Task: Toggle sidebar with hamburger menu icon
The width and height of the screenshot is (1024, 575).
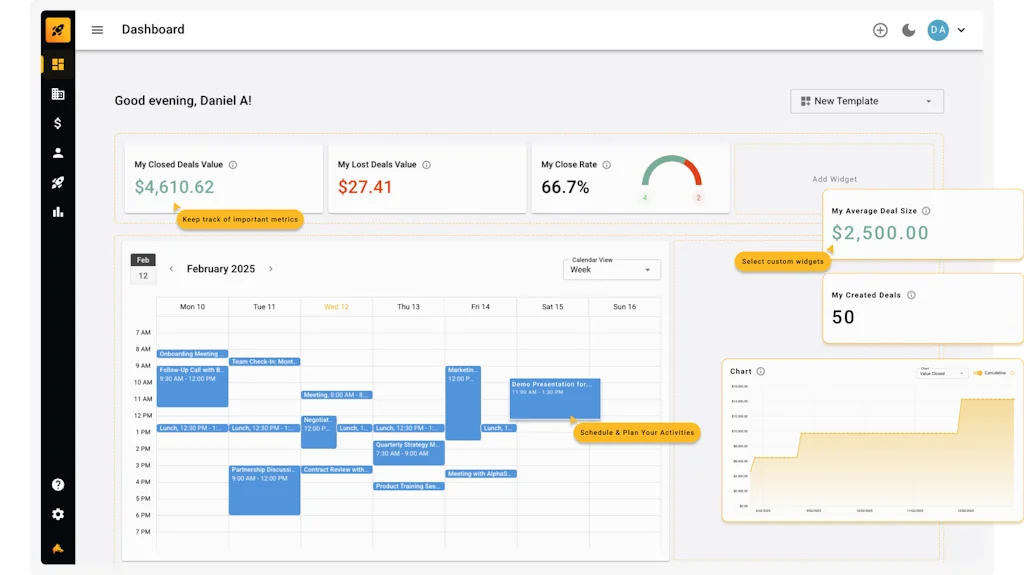Action: 97,30
